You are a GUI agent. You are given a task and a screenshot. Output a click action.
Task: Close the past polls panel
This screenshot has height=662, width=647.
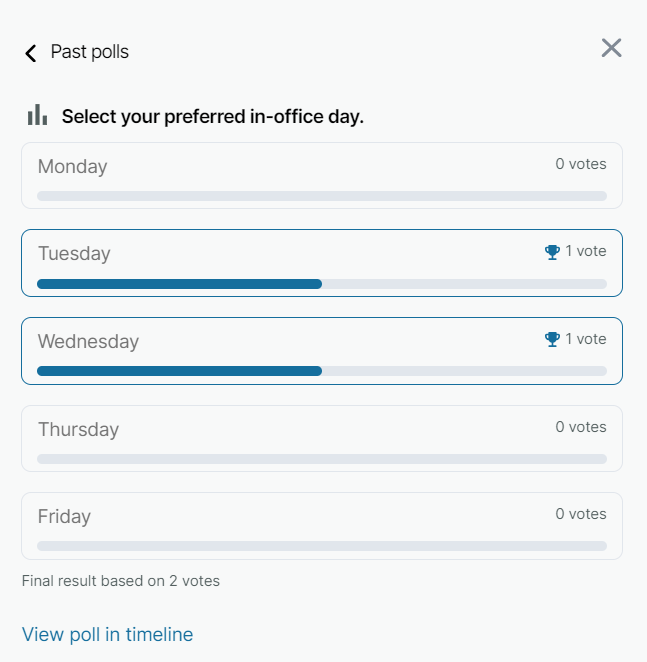(611, 48)
